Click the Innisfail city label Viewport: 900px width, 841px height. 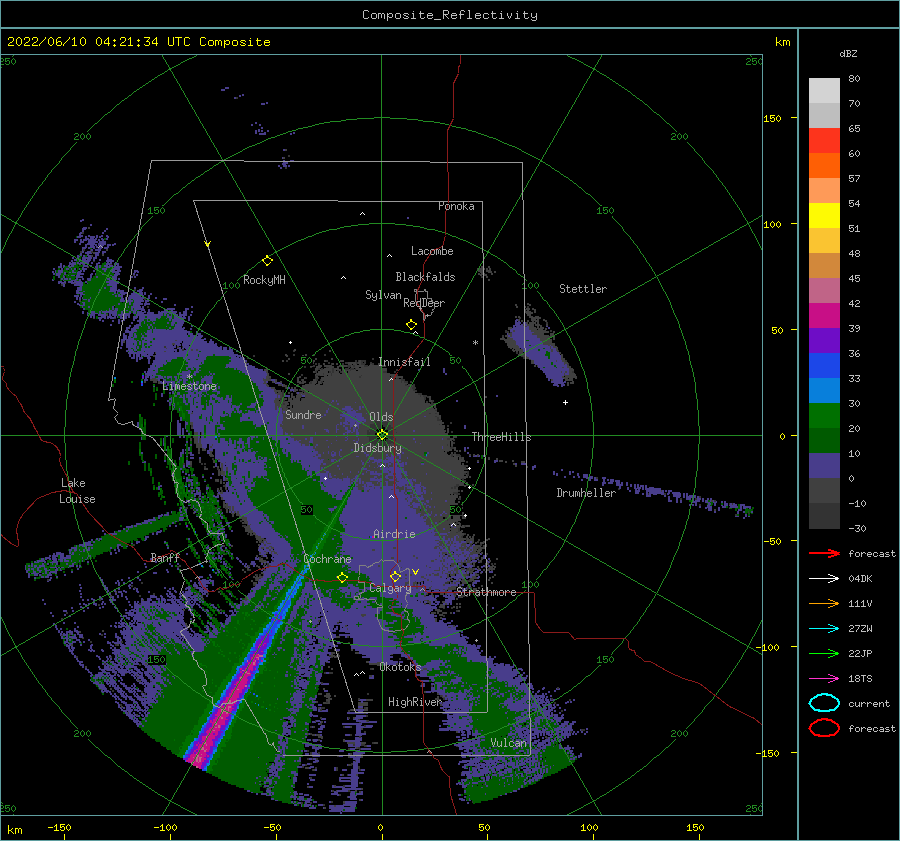(x=404, y=362)
